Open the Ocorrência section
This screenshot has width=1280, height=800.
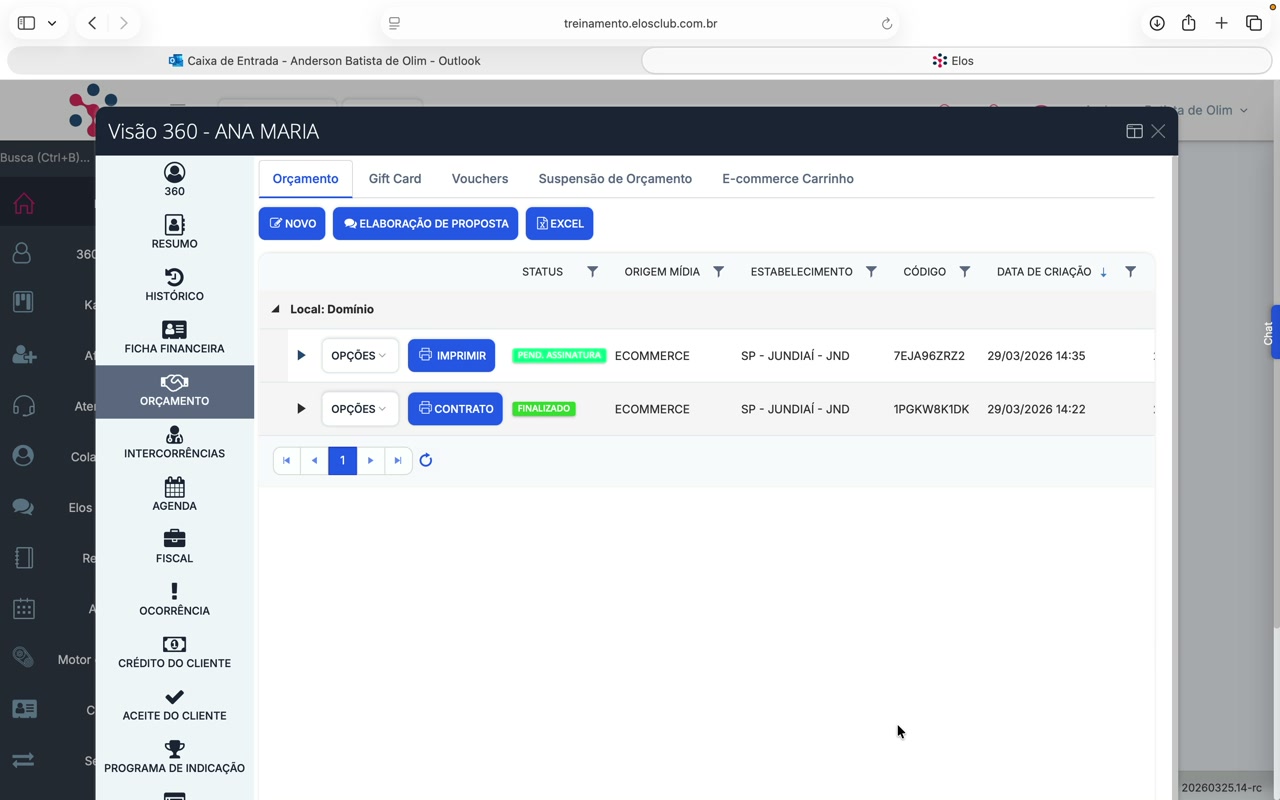click(x=174, y=599)
